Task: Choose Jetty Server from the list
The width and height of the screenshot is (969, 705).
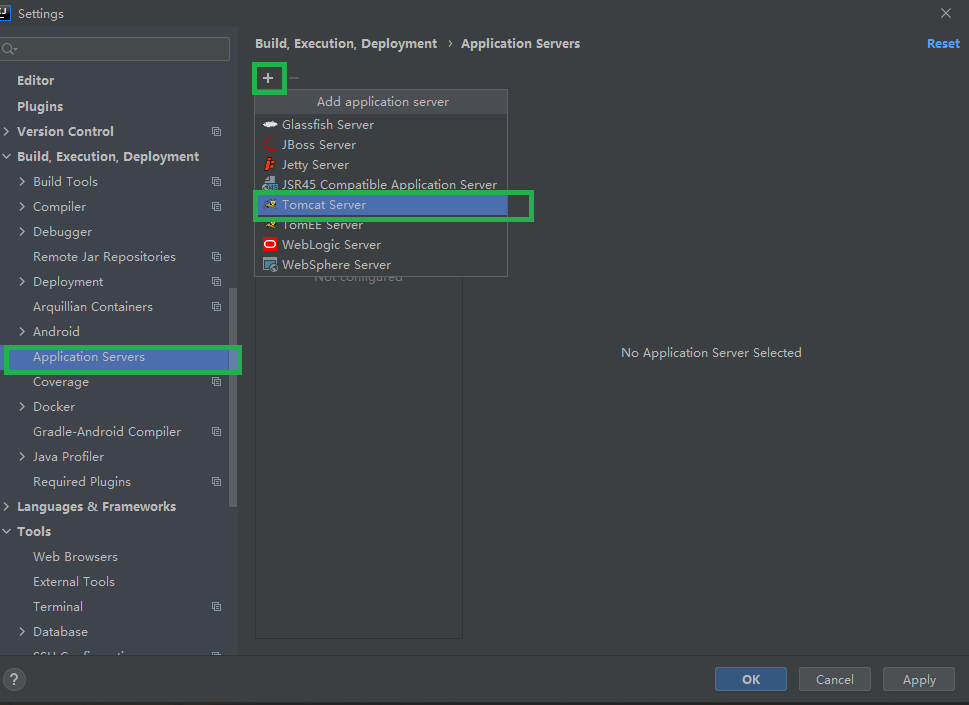Action: (381, 164)
